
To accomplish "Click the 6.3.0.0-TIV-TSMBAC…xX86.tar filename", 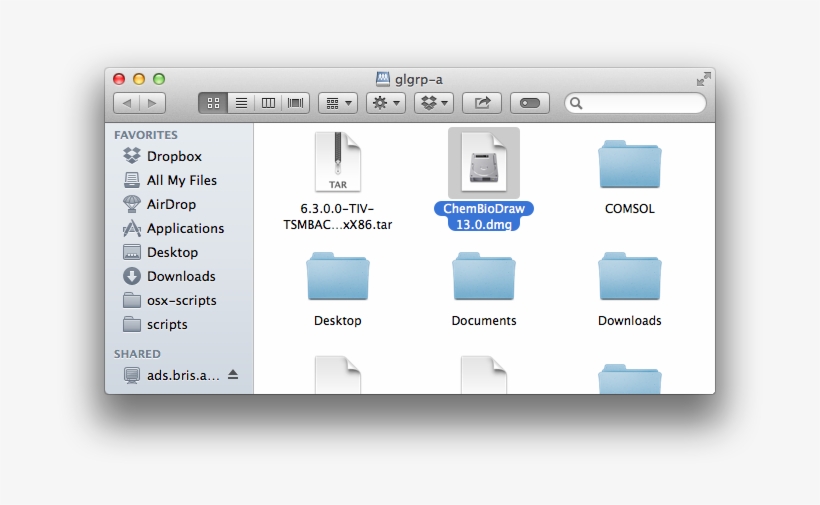I will tap(338, 216).
